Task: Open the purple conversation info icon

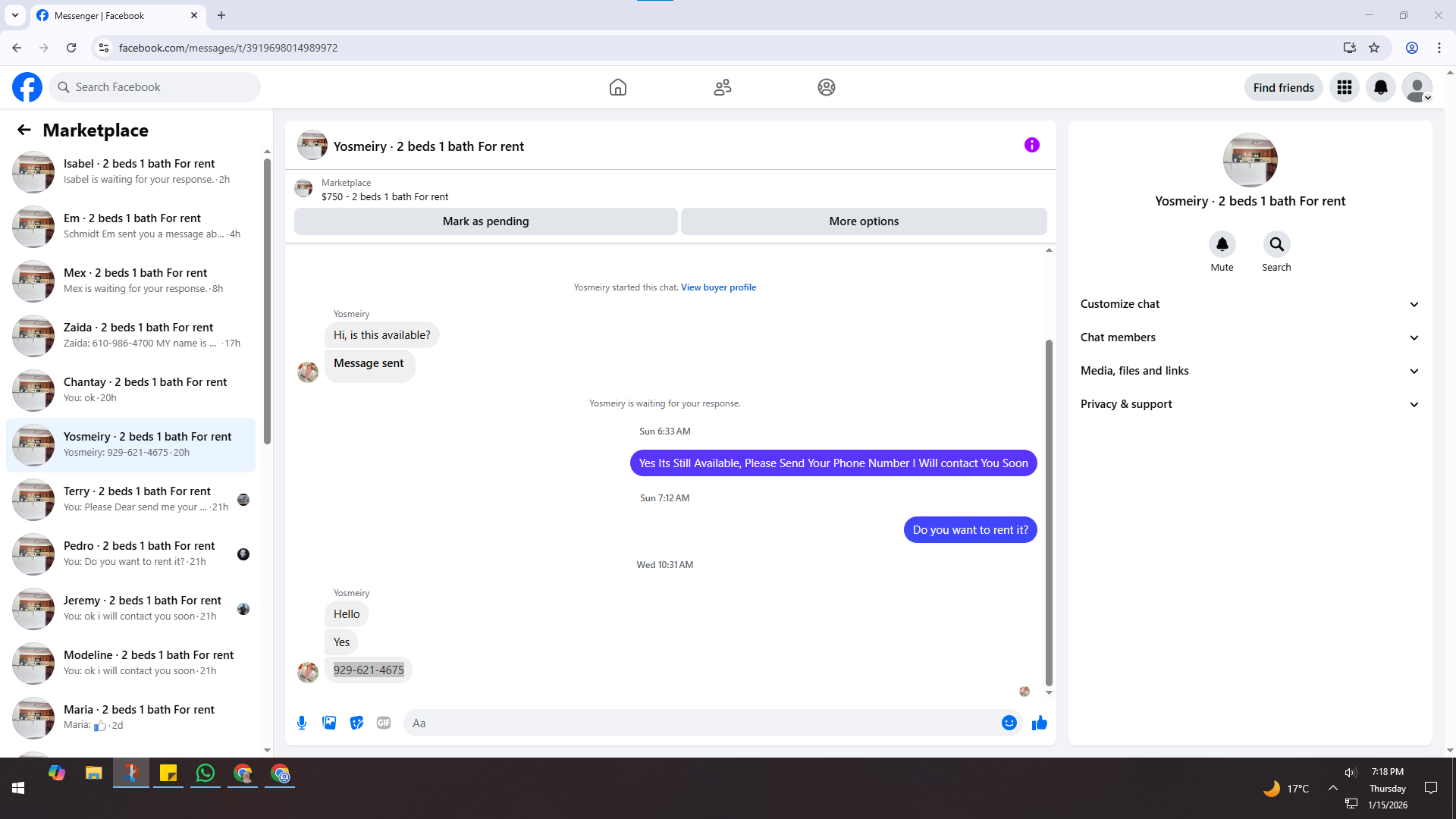Action: coord(1031,145)
